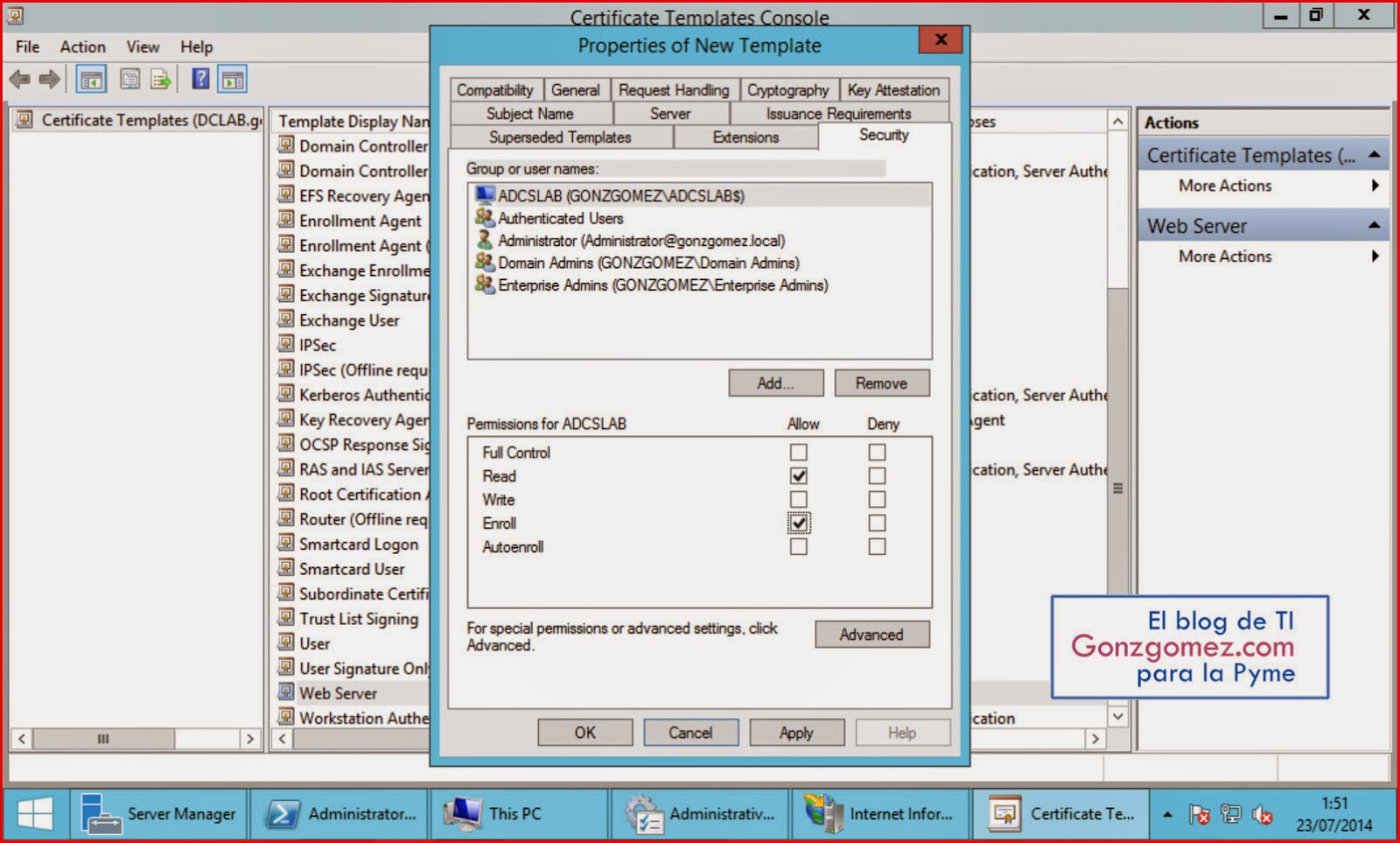Open the Action menu

[82, 46]
